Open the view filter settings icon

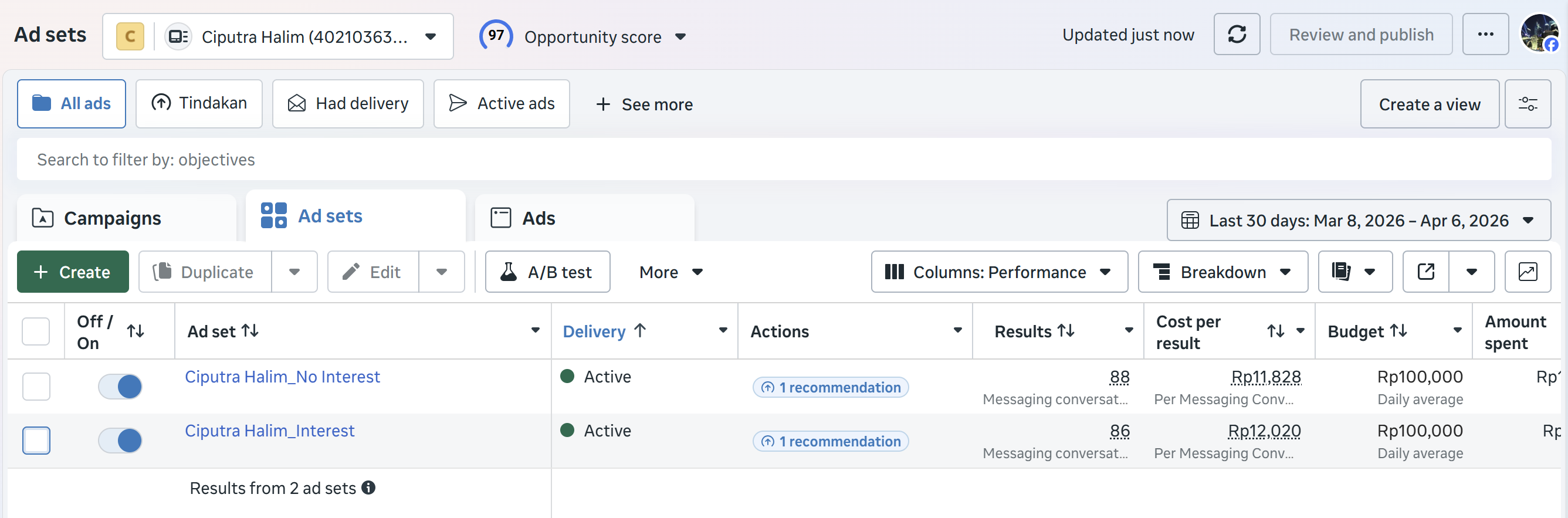(1527, 104)
